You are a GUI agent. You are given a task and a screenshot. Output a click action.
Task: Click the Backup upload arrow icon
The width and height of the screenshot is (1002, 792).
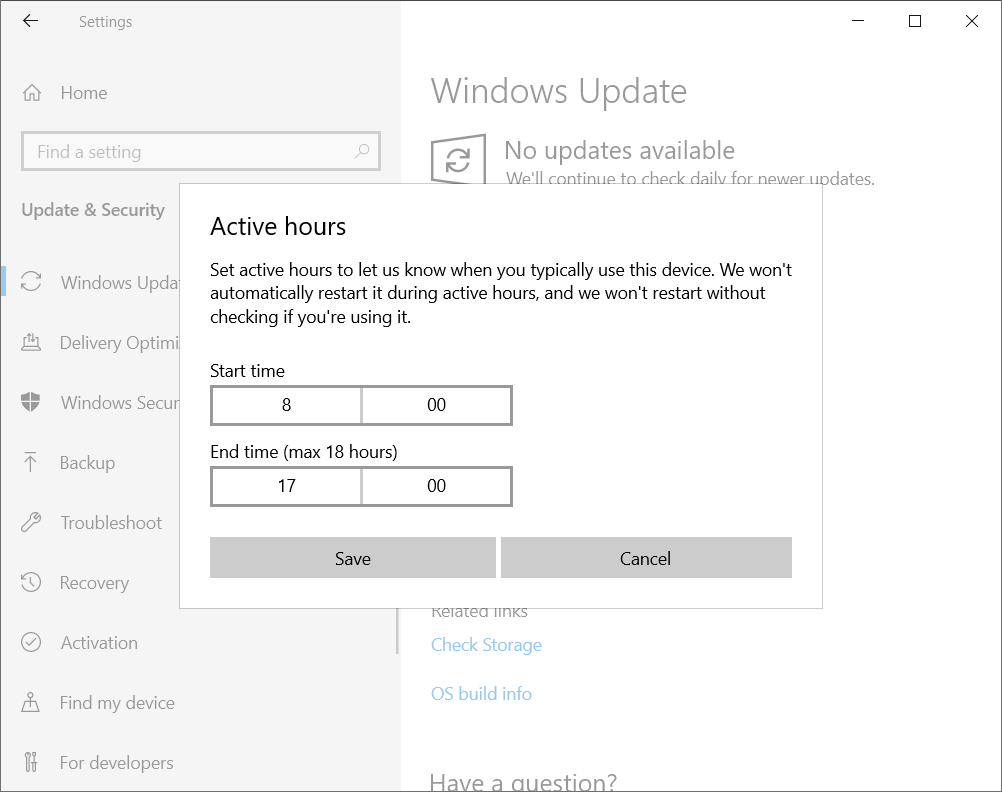31,462
